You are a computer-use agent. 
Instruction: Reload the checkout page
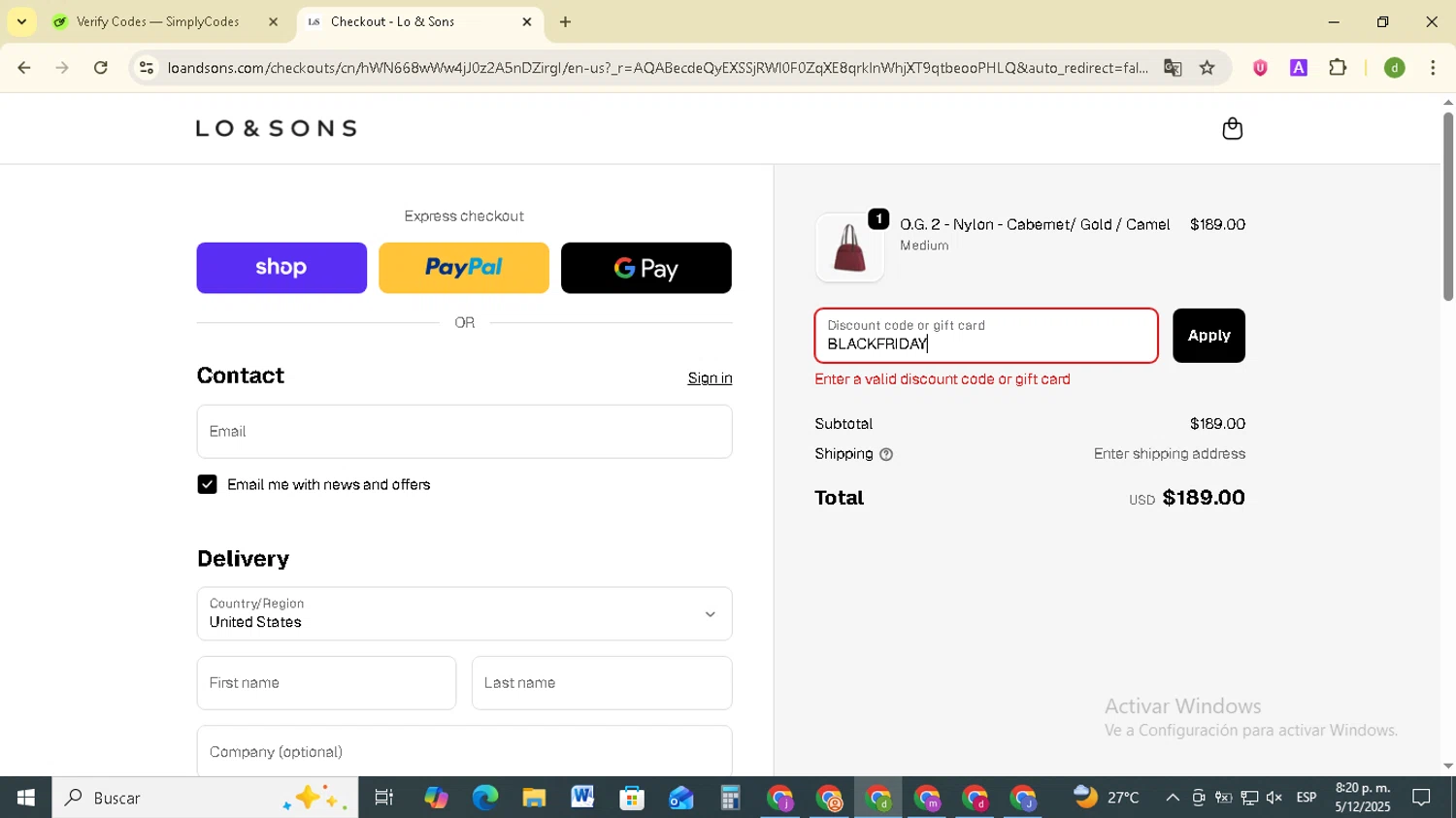101,68
